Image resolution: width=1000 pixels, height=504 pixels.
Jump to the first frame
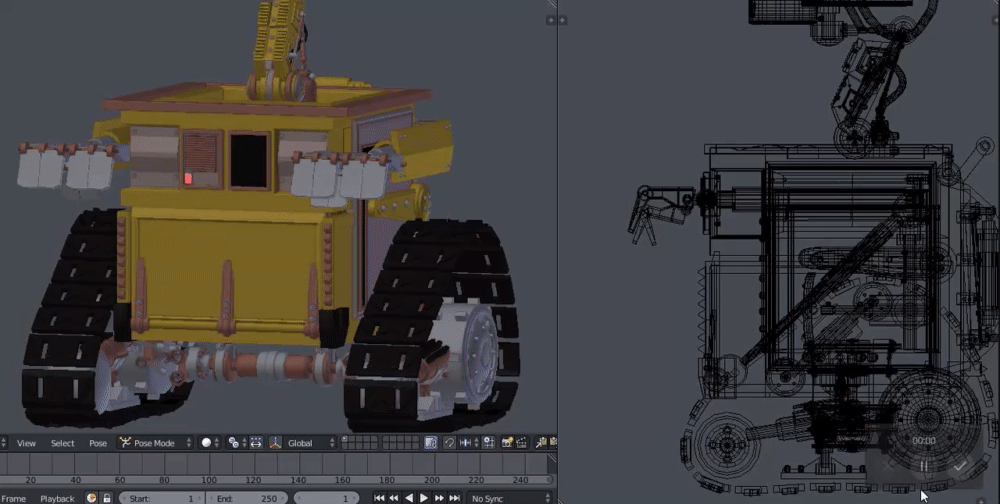[x=379, y=498]
